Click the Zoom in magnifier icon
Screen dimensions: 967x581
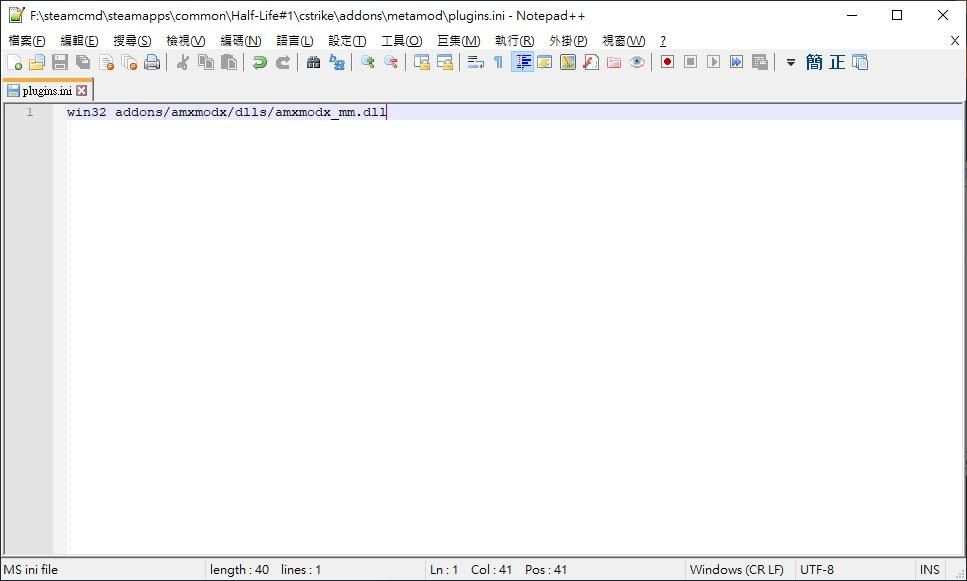[x=368, y=62]
